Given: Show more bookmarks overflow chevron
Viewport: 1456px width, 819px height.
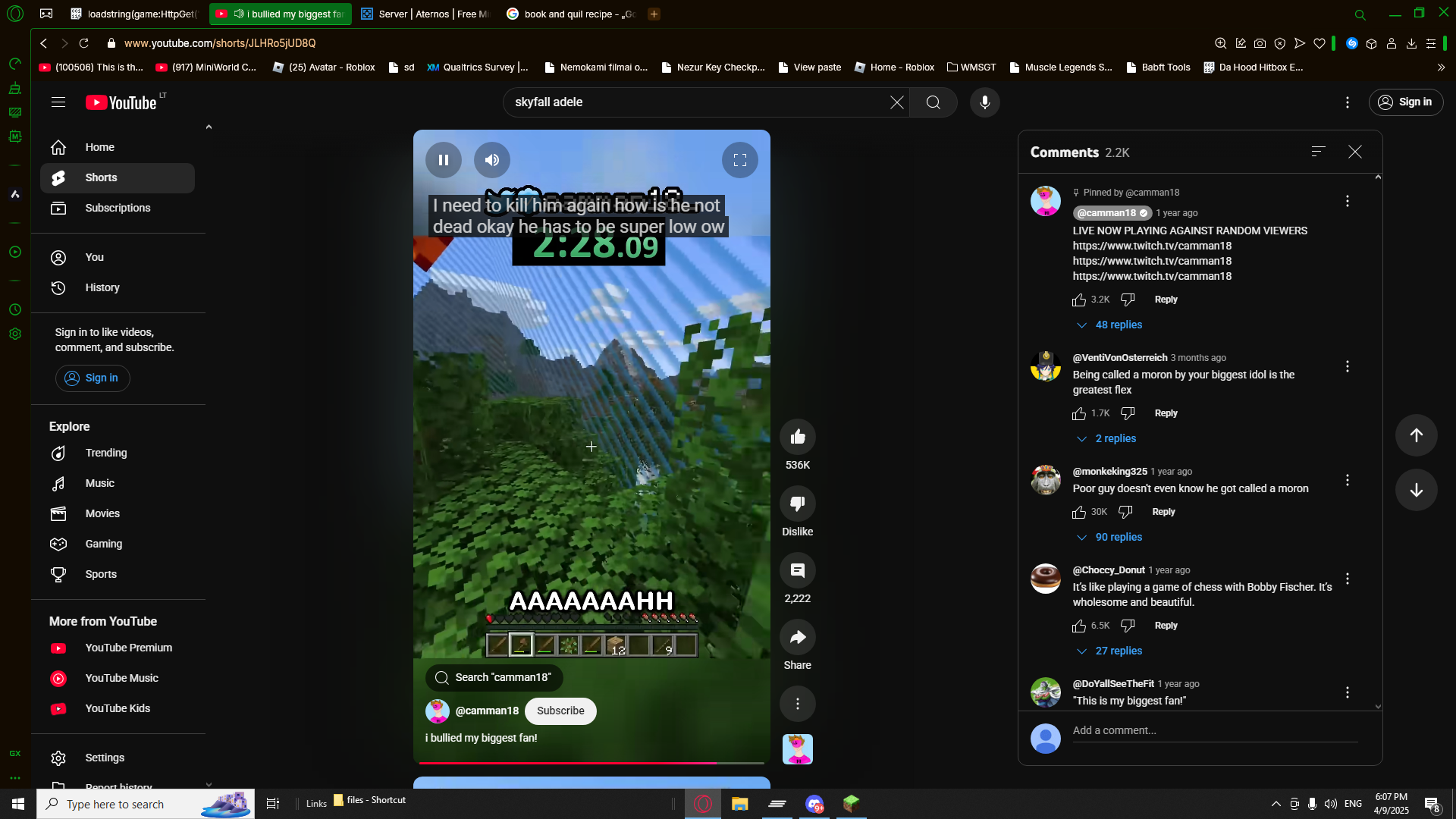Looking at the screenshot, I should 1441,67.
